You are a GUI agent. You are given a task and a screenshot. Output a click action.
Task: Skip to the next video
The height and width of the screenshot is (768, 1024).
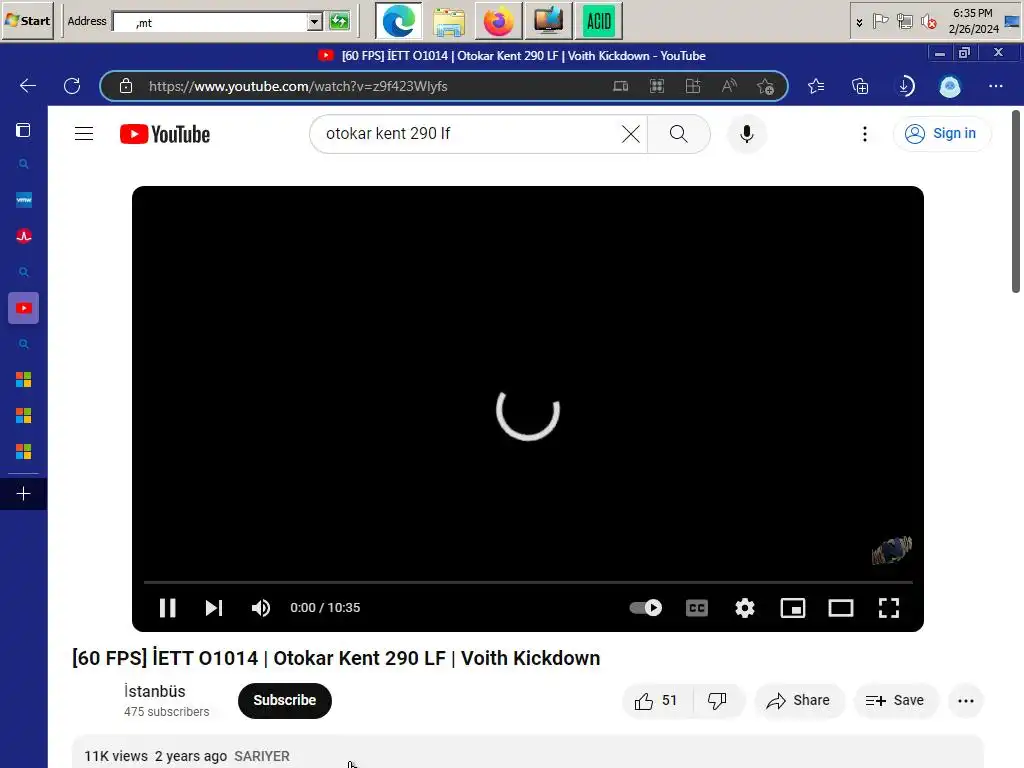tap(214, 608)
